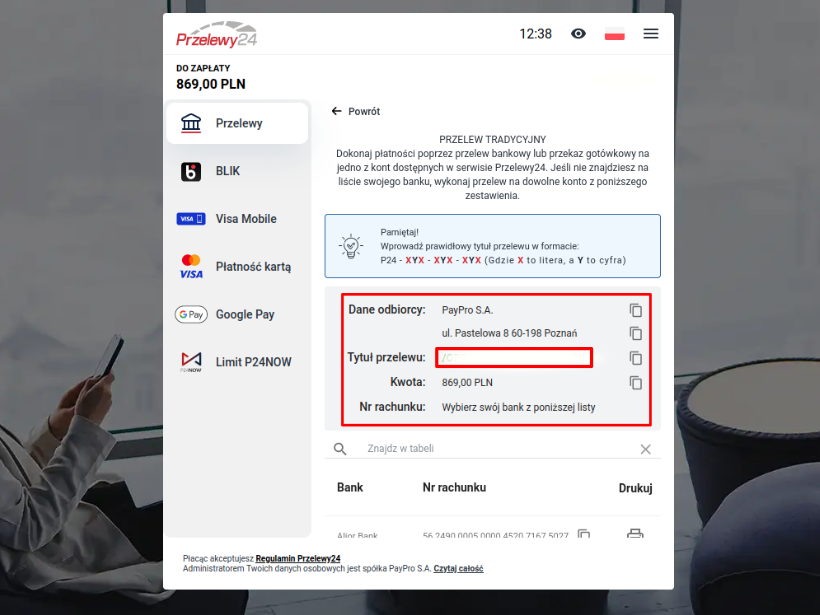Toggle the eye contrast icon in header

tap(578, 34)
